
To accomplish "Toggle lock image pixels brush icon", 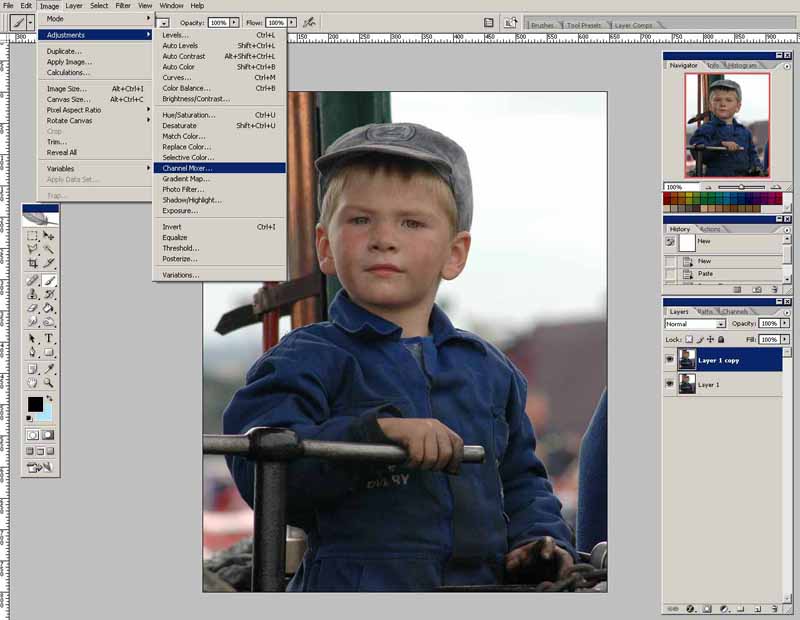I will pyautogui.click(x=699, y=339).
